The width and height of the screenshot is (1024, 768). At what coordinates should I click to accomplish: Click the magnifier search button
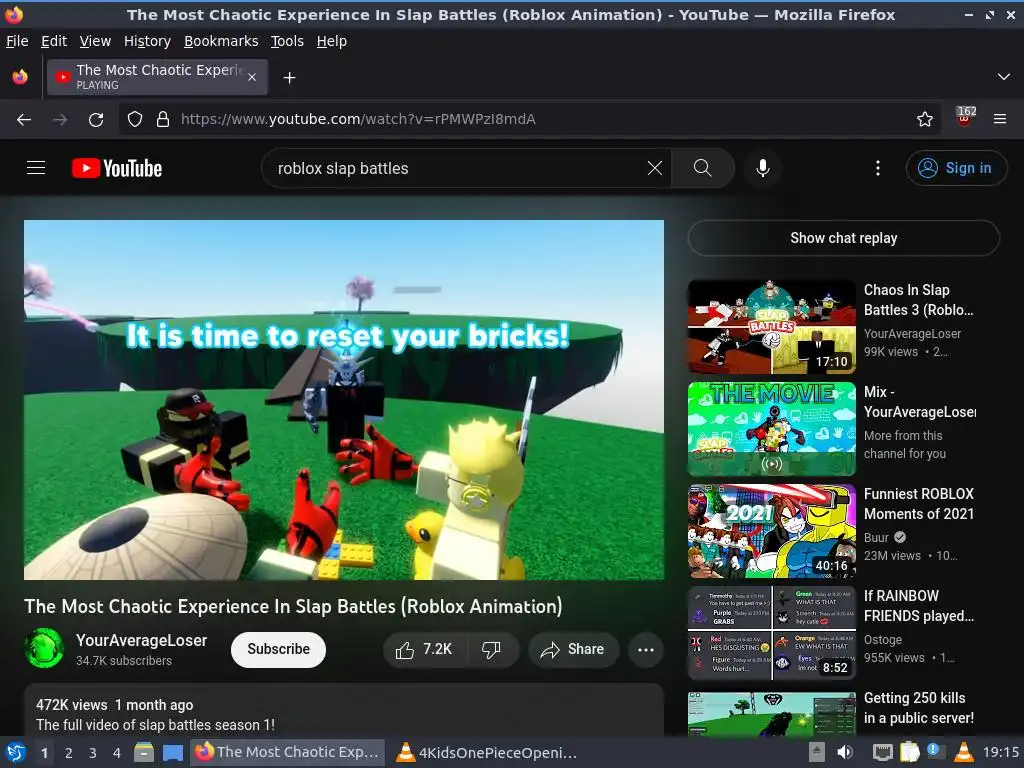coord(703,168)
